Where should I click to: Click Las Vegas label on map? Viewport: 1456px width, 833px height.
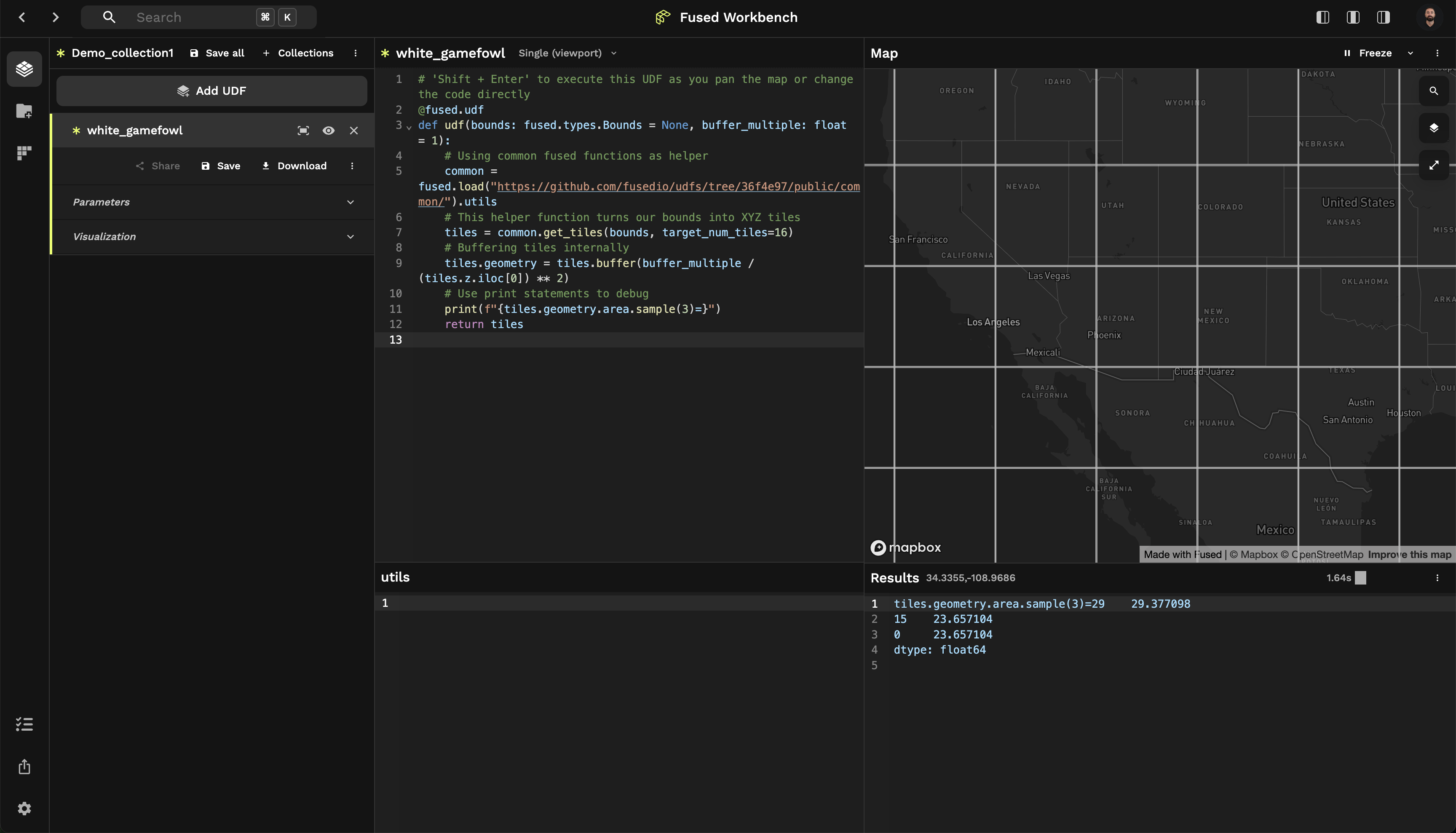tap(1049, 276)
